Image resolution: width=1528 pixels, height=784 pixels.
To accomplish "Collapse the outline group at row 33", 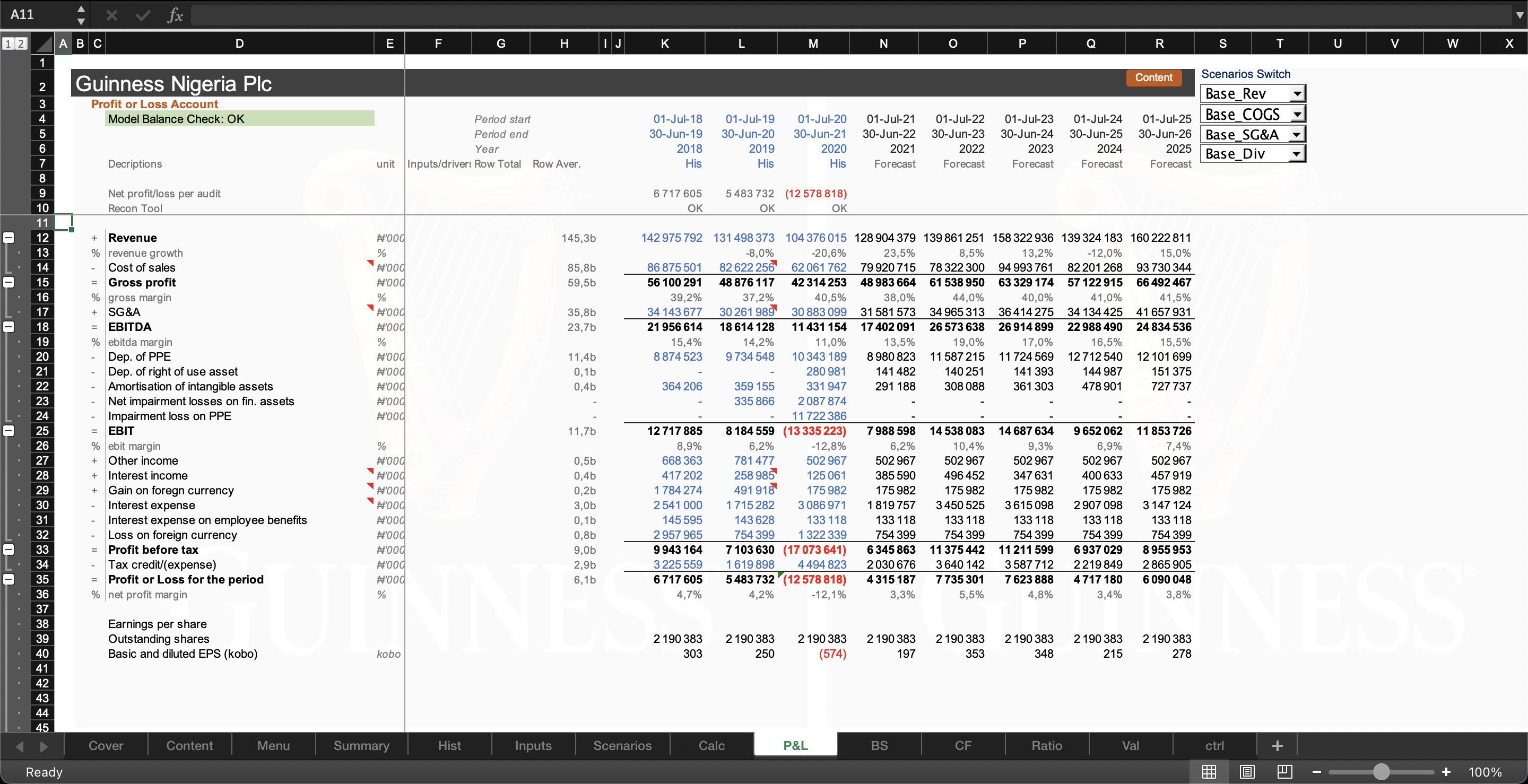I will point(9,550).
